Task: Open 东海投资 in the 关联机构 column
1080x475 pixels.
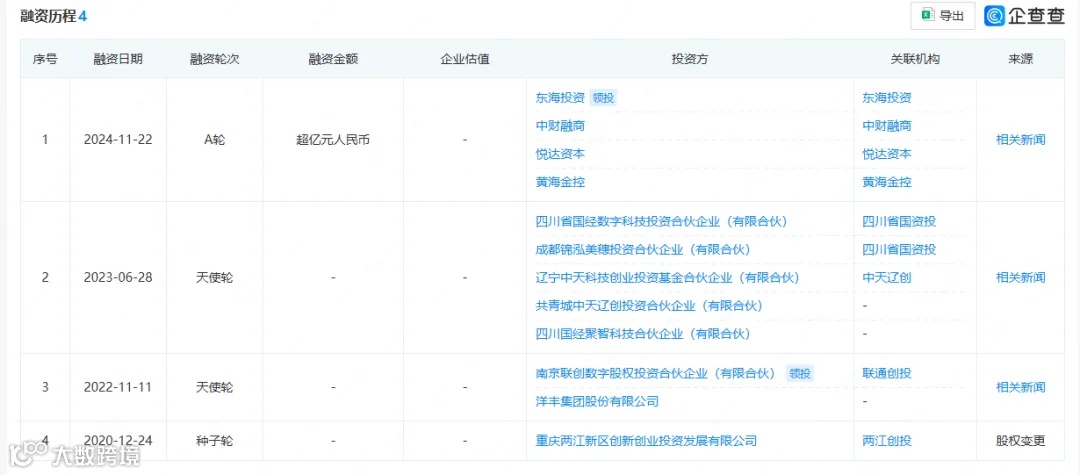Action: point(886,98)
